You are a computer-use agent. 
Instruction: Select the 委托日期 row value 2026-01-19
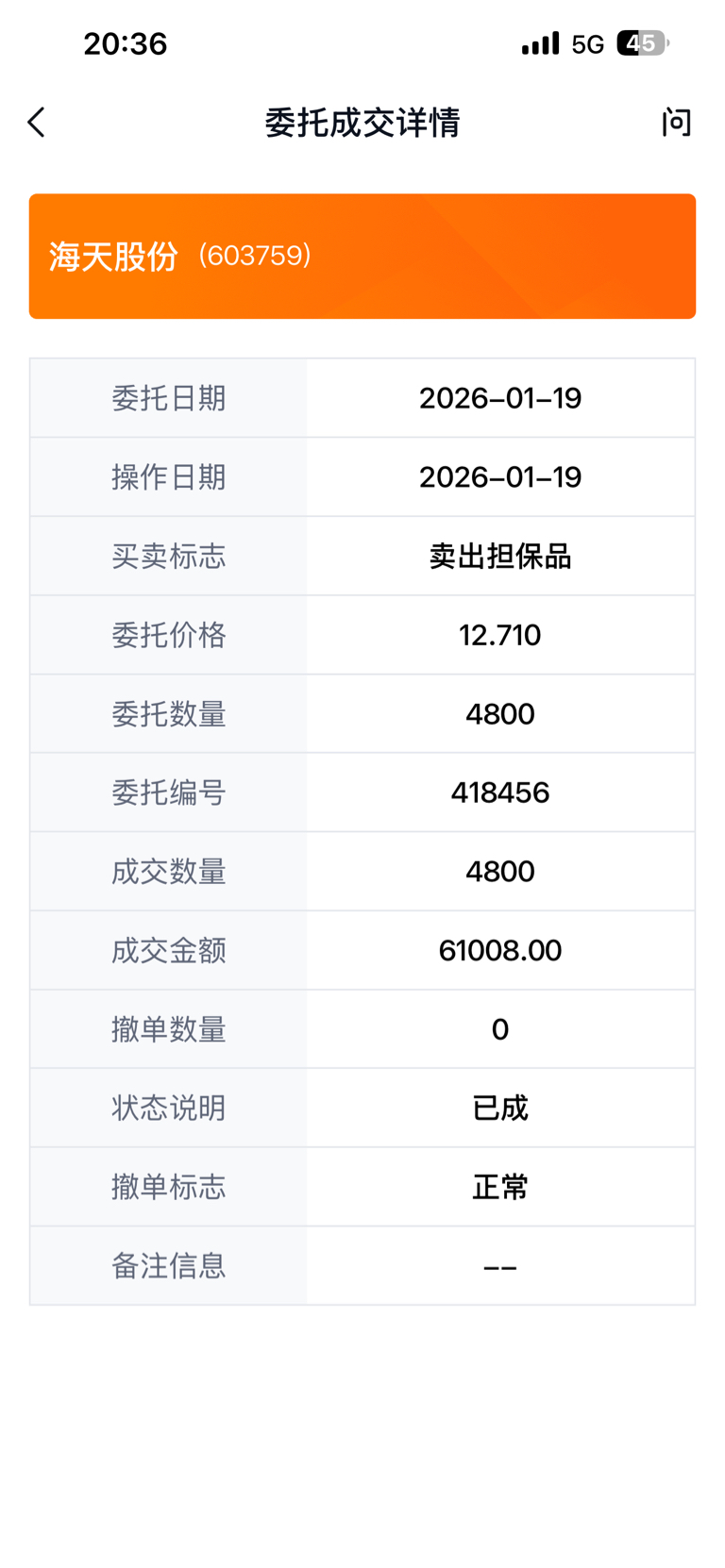(500, 398)
